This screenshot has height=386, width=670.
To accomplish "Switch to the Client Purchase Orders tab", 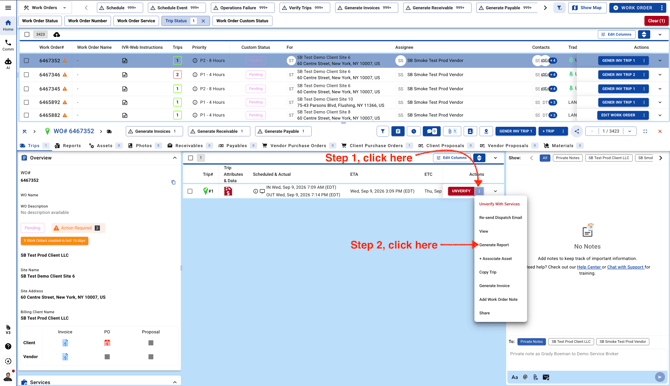I will tap(376, 146).
